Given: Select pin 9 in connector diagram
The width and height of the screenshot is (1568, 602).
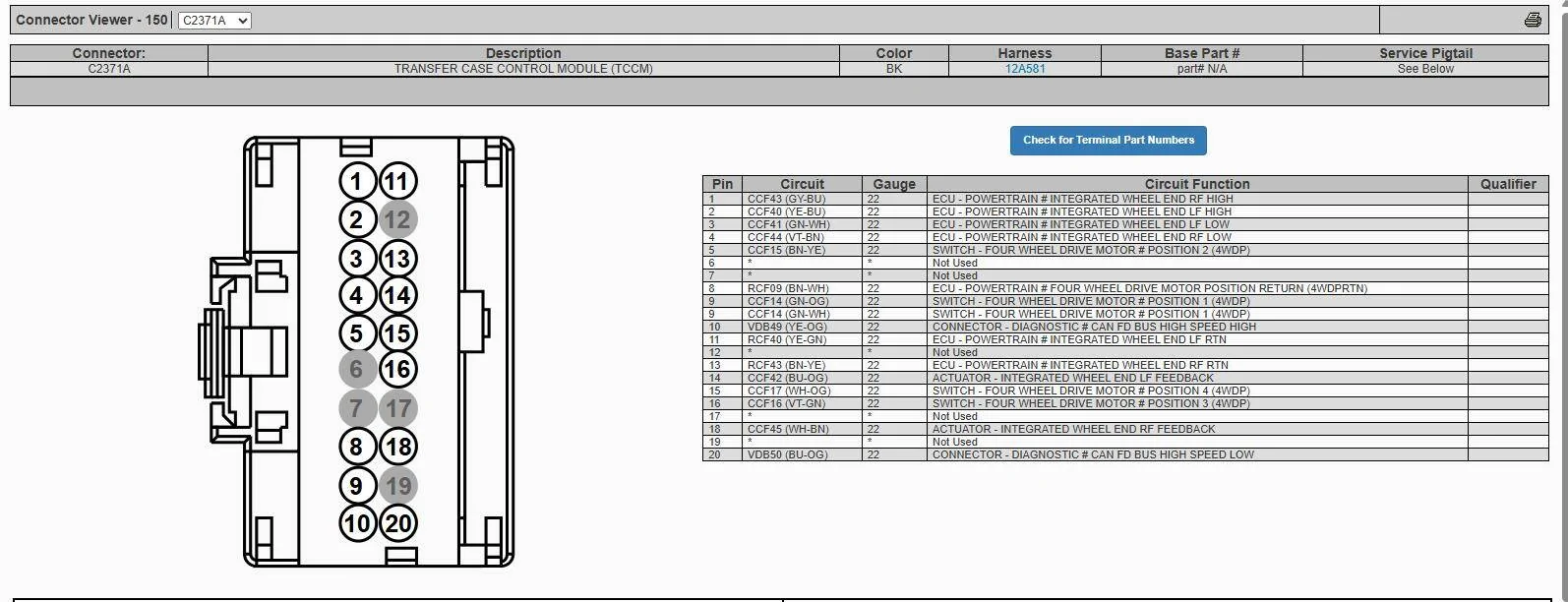Looking at the screenshot, I should pyautogui.click(x=357, y=485).
